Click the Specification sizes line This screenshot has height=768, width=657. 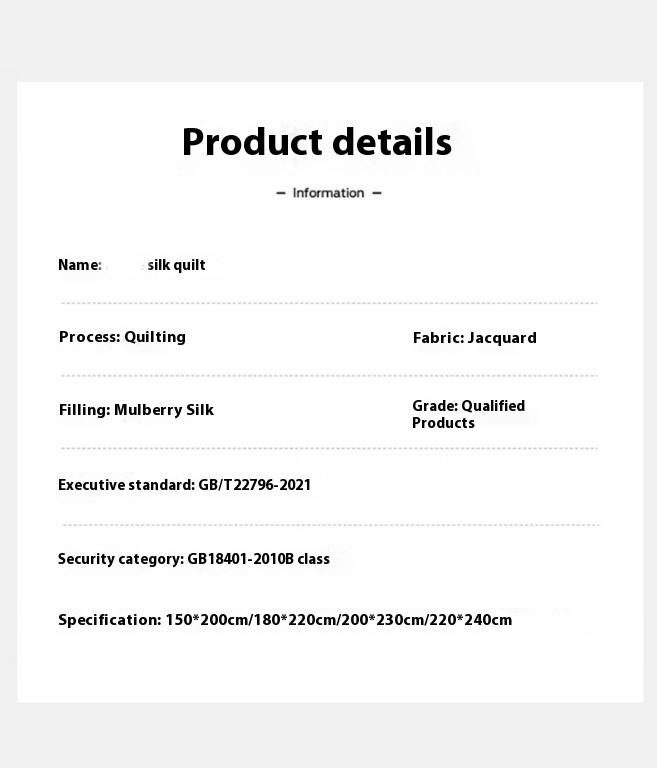point(285,620)
